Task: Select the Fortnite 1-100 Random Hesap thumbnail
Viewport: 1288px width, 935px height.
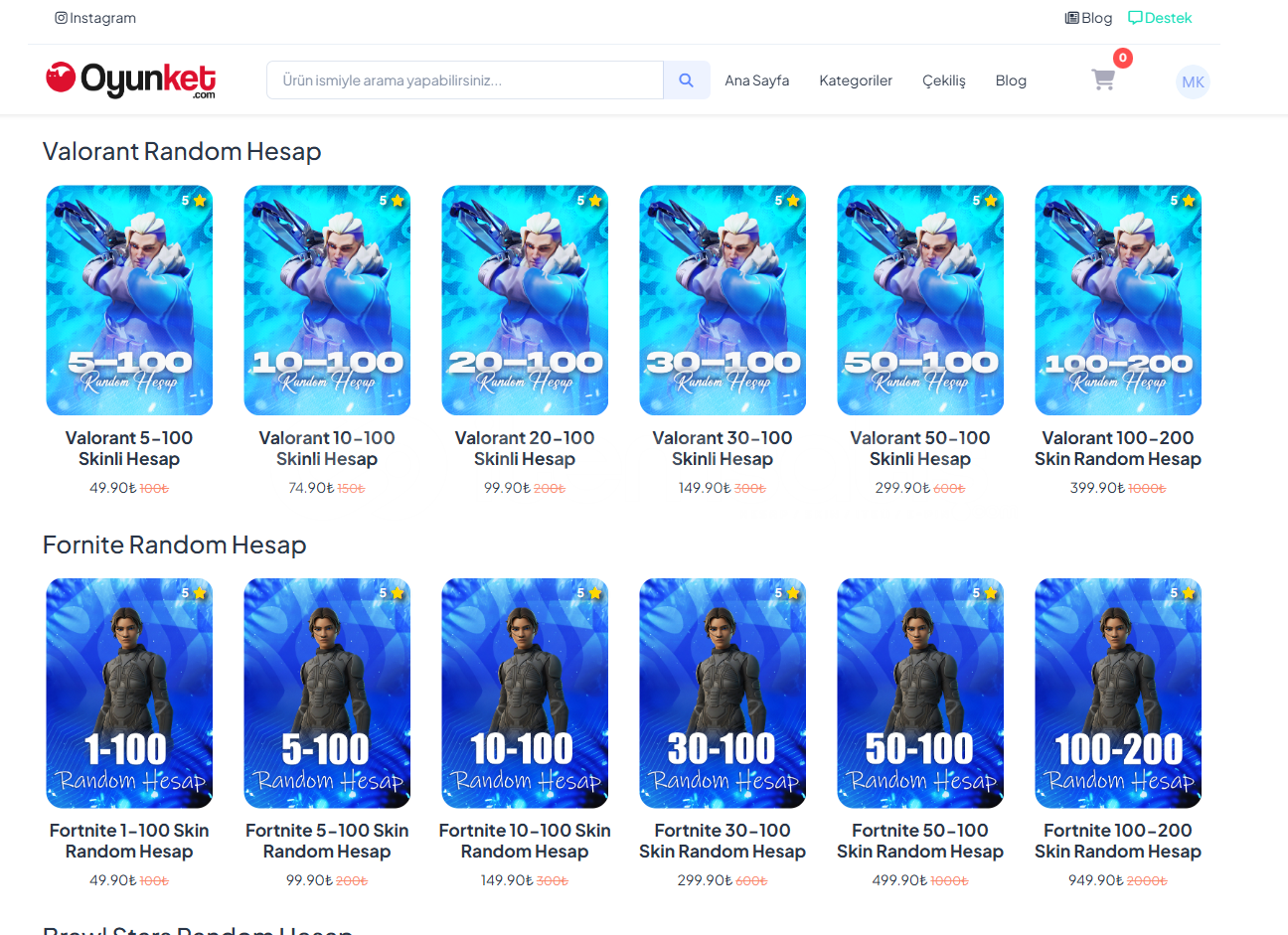Action: tap(129, 693)
